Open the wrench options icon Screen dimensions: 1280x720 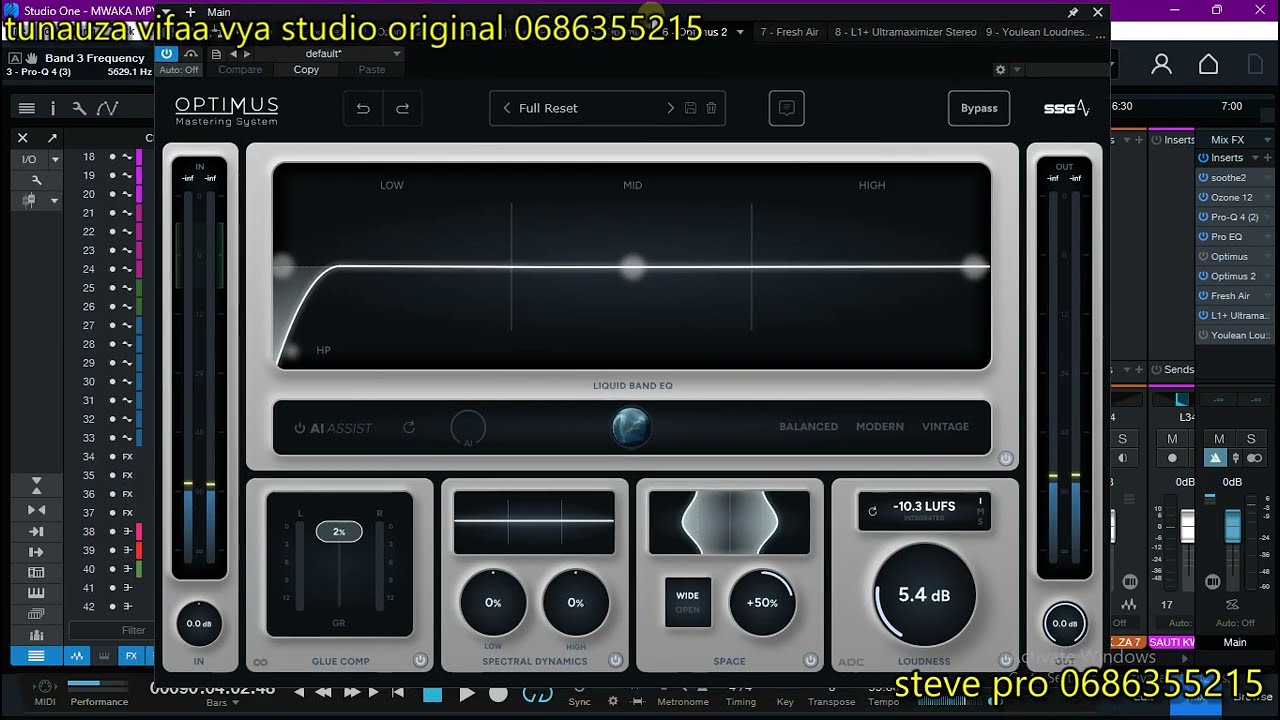tap(79, 108)
